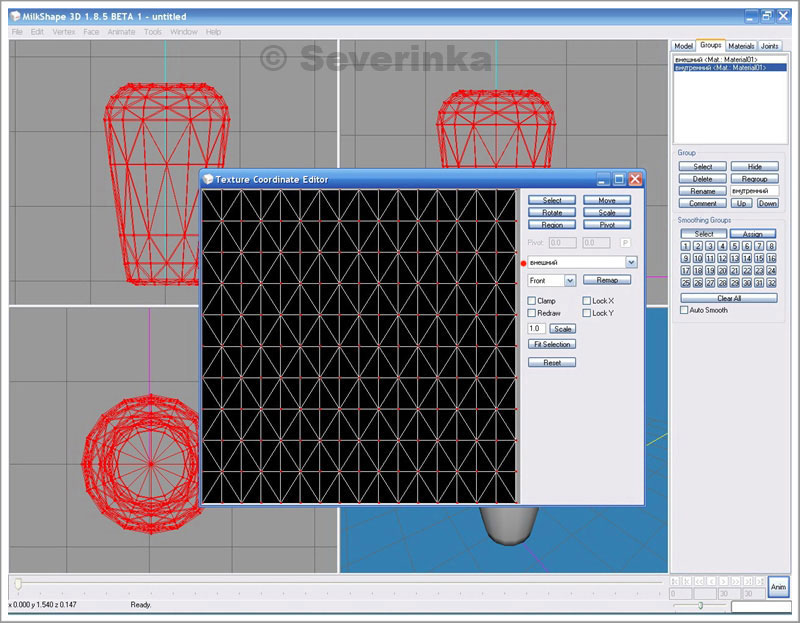800x623 pixels.
Task: Open the Joints tab
Action: click(x=770, y=46)
